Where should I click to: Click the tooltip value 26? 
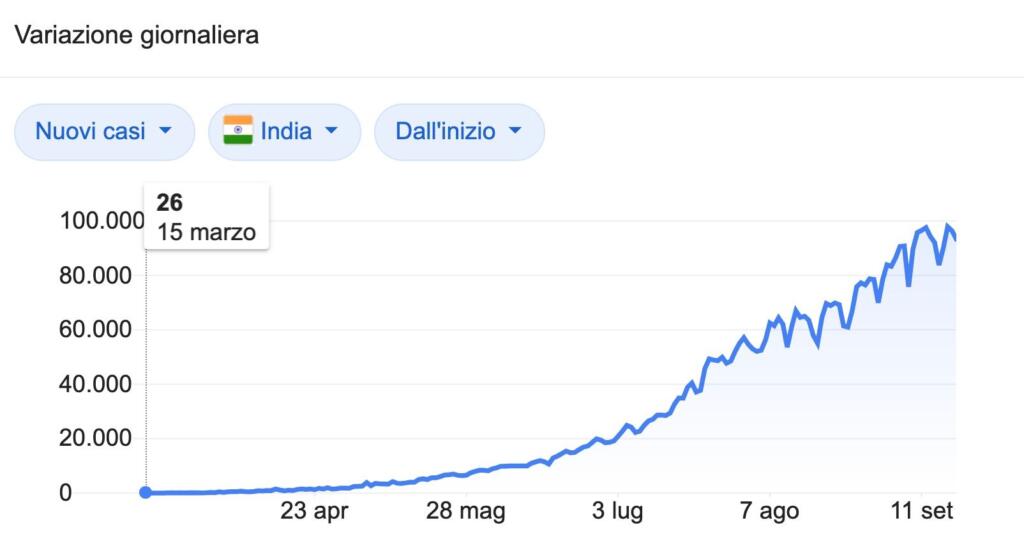(170, 203)
